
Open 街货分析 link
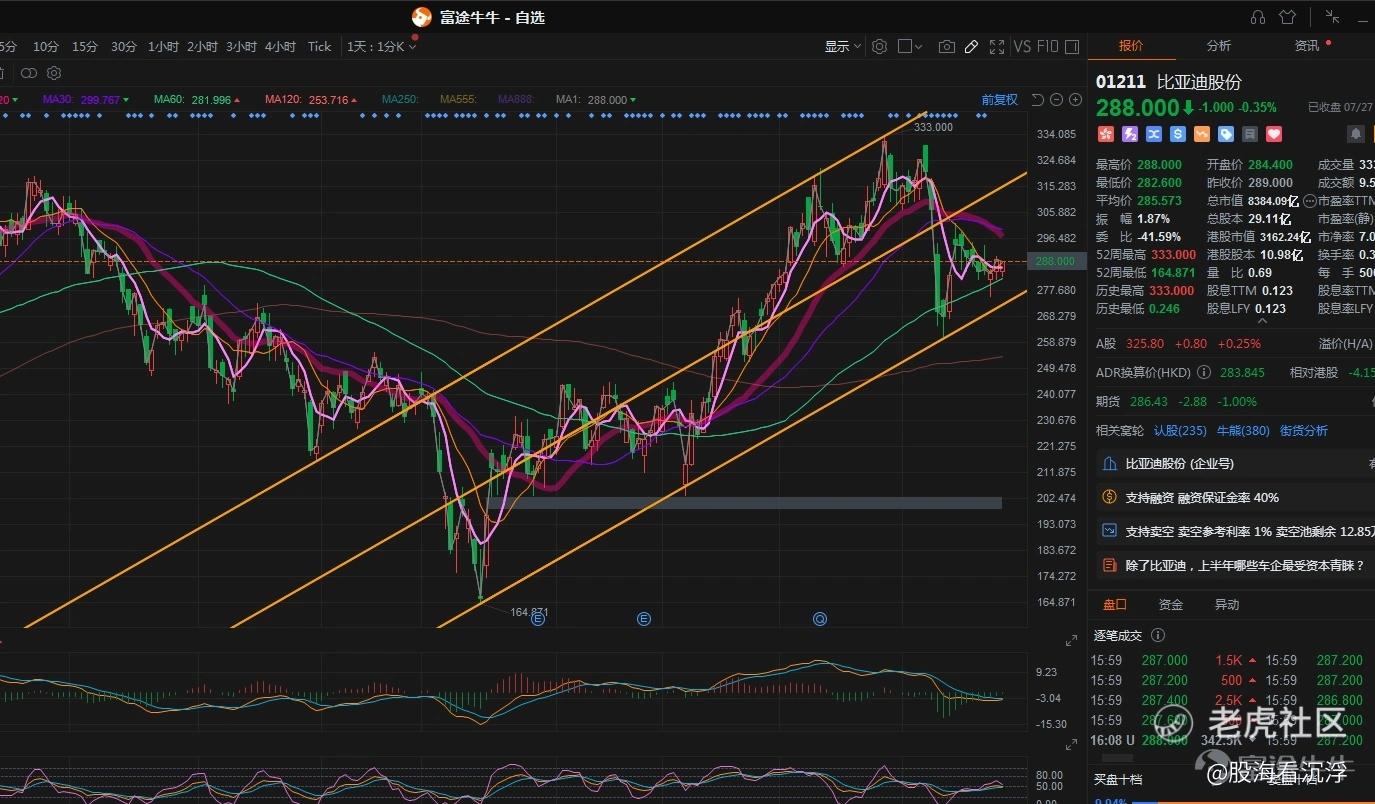(x=1304, y=431)
